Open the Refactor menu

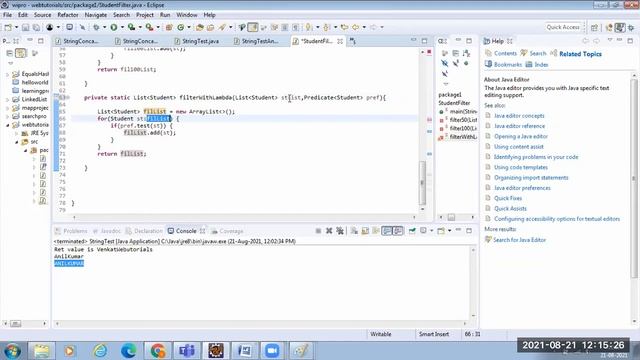[68, 15]
